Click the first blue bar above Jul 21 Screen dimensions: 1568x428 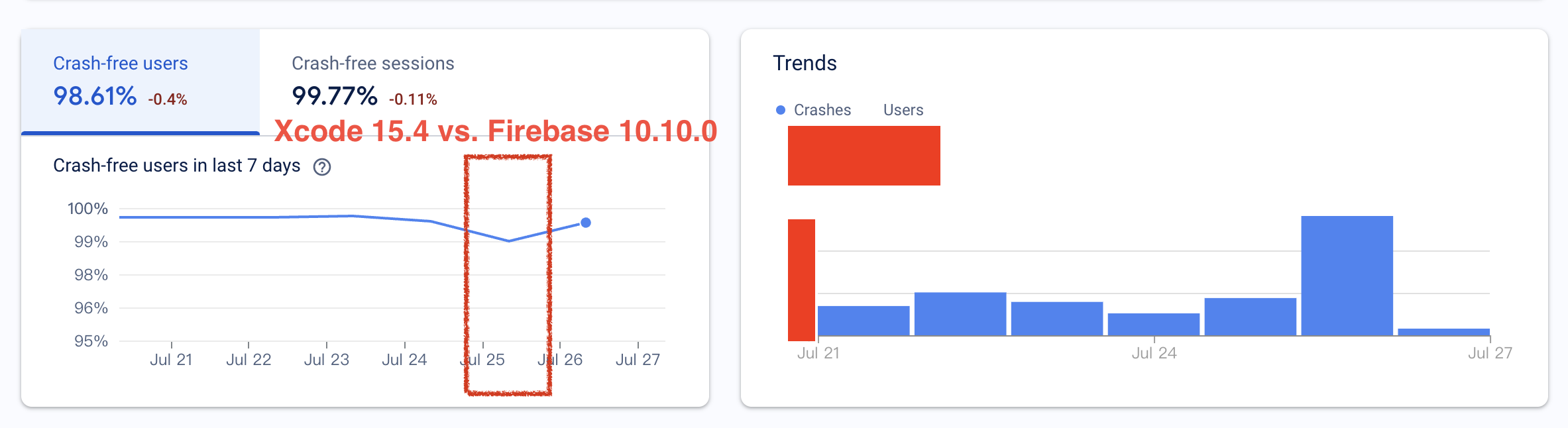[x=864, y=321]
